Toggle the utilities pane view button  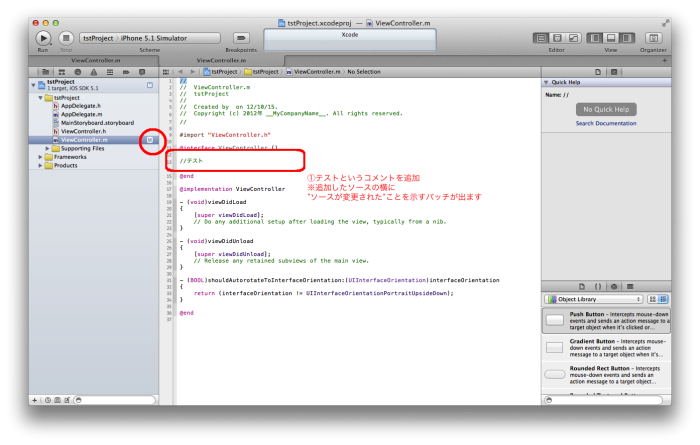[627, 38]
